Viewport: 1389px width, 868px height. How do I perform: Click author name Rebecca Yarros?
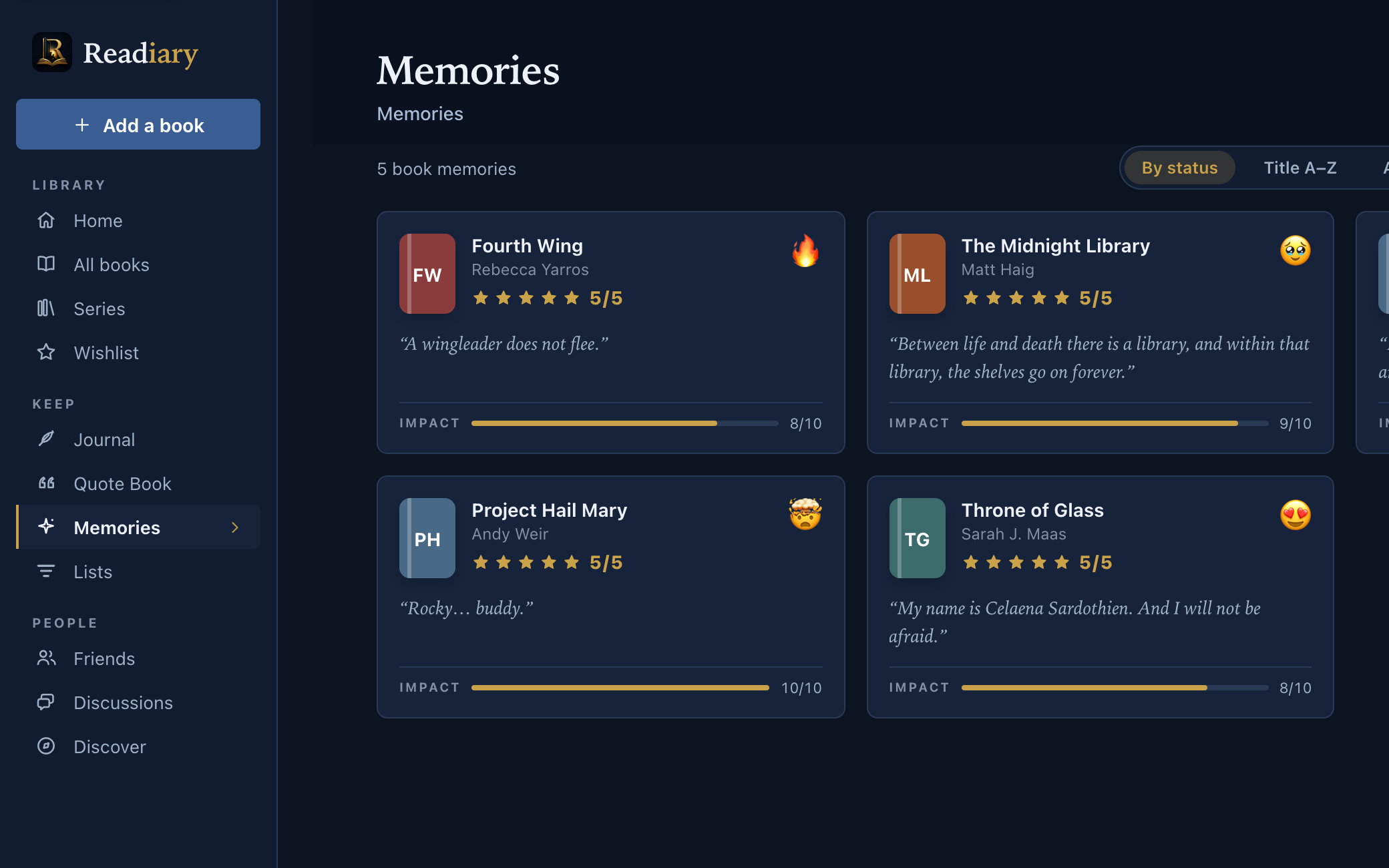pyautogui.click(x=530, y=270)
